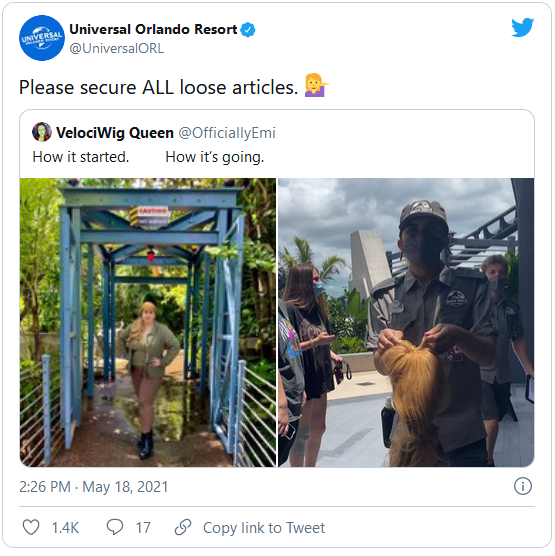Open VelociWig Queen's profile name
The width and height of the screenshot is (555, 556).
click(115, 133)
